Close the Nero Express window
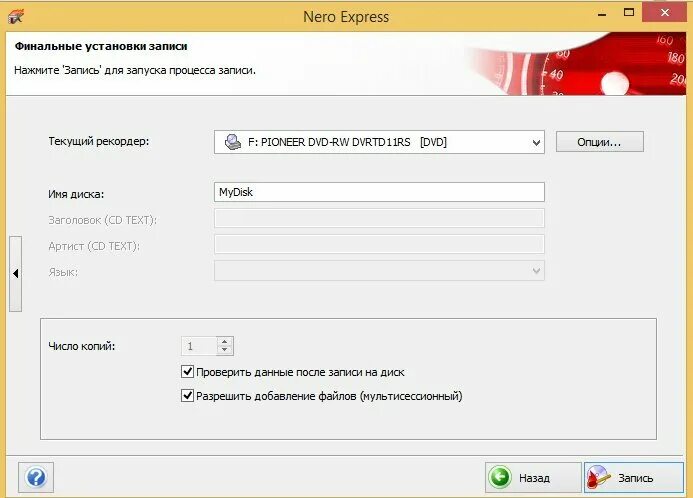Screen dimensions: 693x498 [665, 13]
